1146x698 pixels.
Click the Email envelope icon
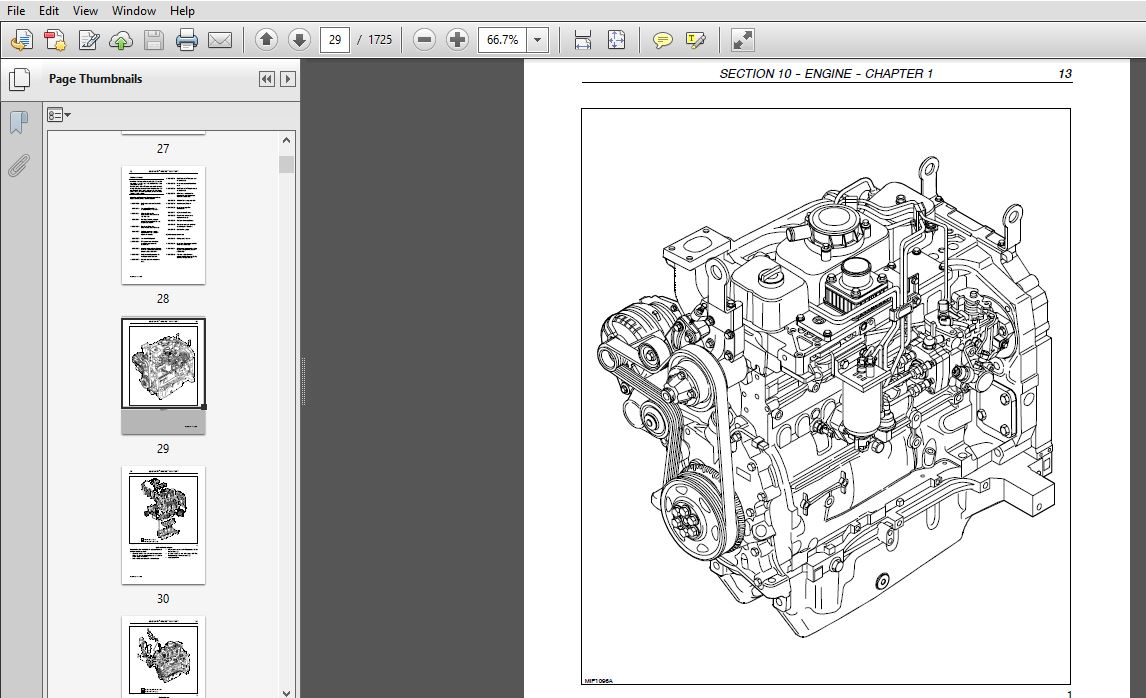point(220,39)
